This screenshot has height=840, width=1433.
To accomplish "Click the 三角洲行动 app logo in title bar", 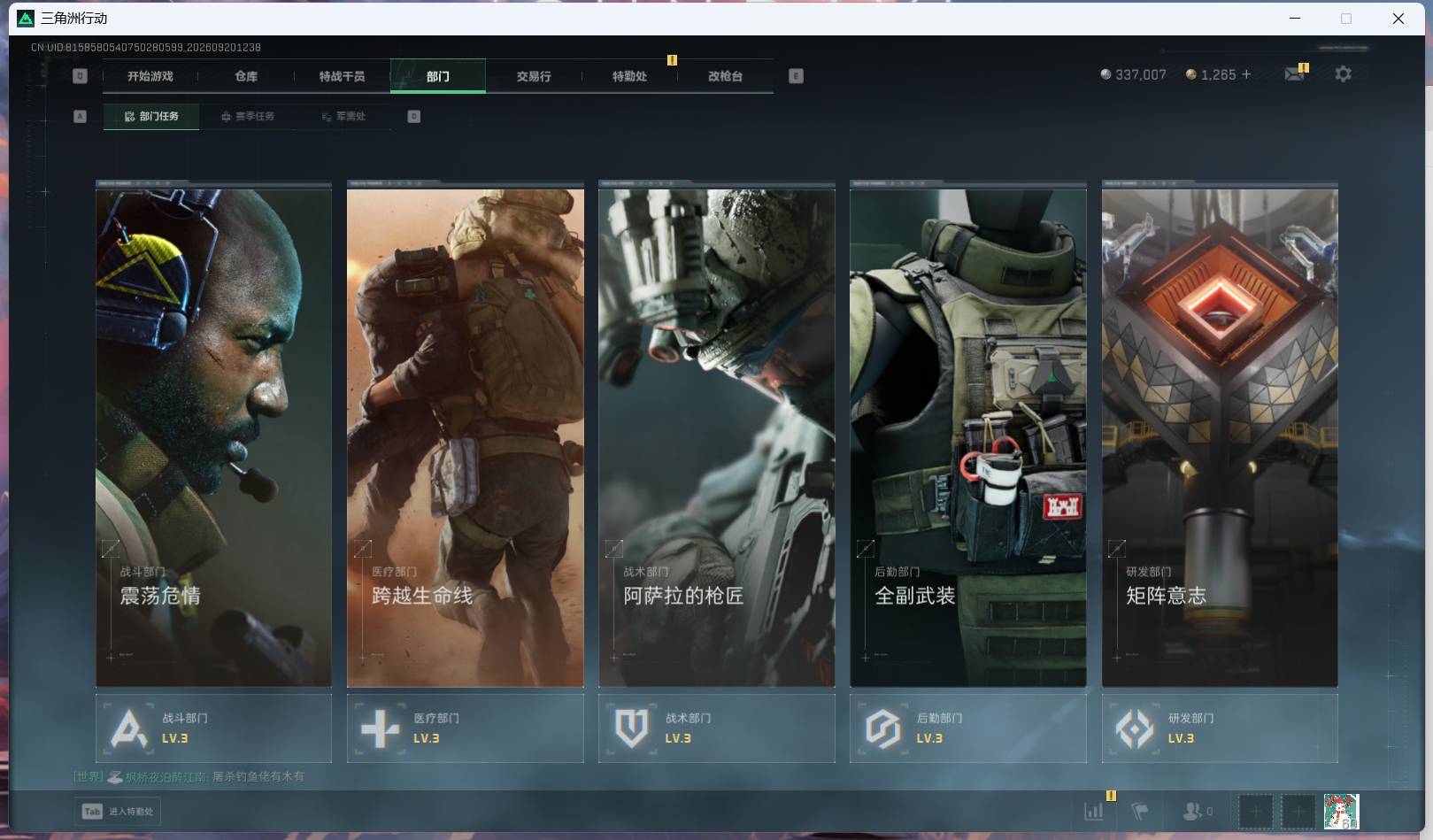I will click(x=26, y=18).
